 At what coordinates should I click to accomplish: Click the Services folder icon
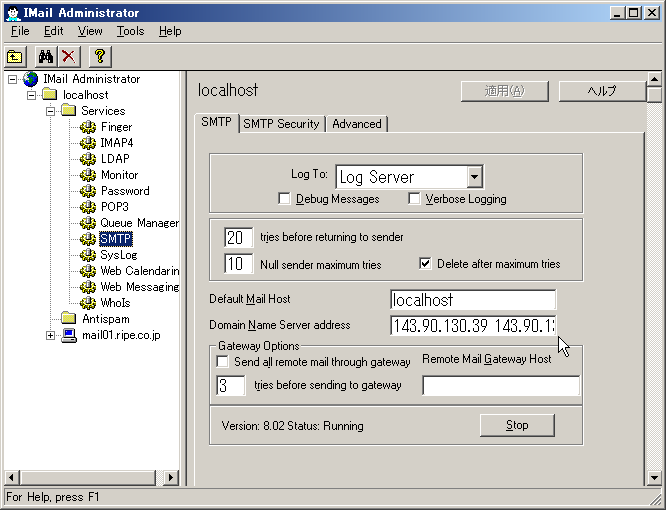68,110
